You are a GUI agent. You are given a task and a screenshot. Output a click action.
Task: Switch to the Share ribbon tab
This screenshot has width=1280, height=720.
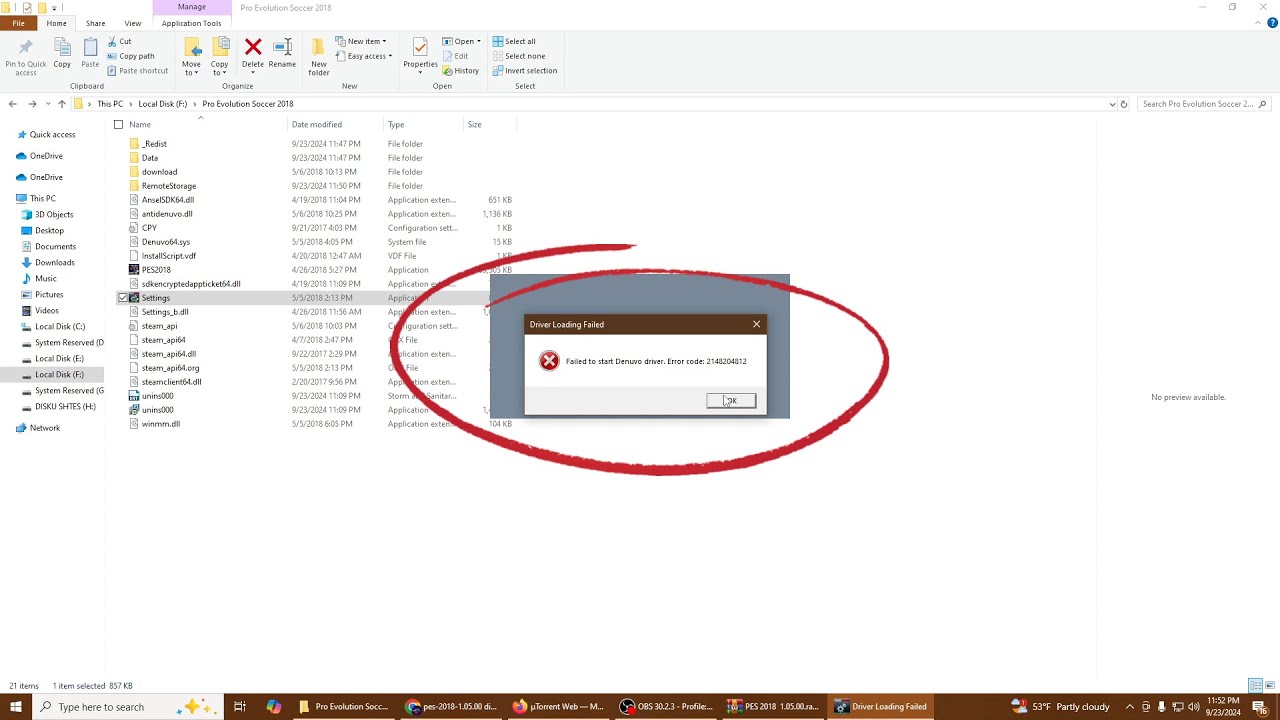point(95,23)
